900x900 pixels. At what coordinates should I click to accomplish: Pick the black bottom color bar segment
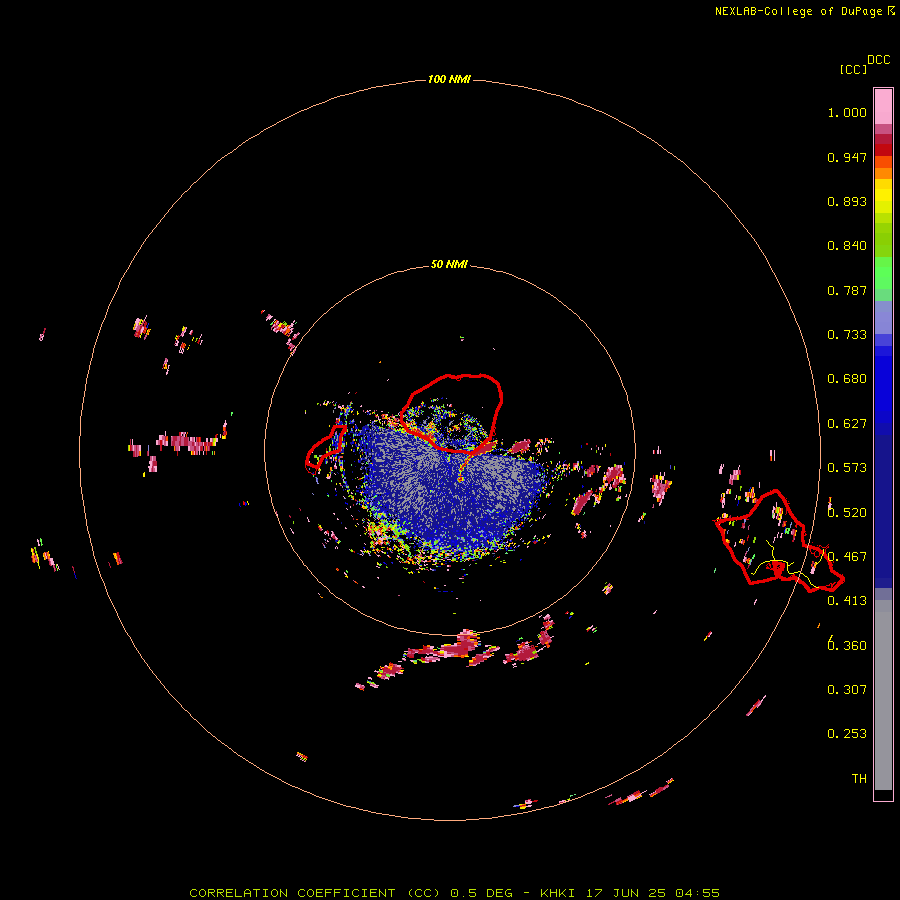883,794
